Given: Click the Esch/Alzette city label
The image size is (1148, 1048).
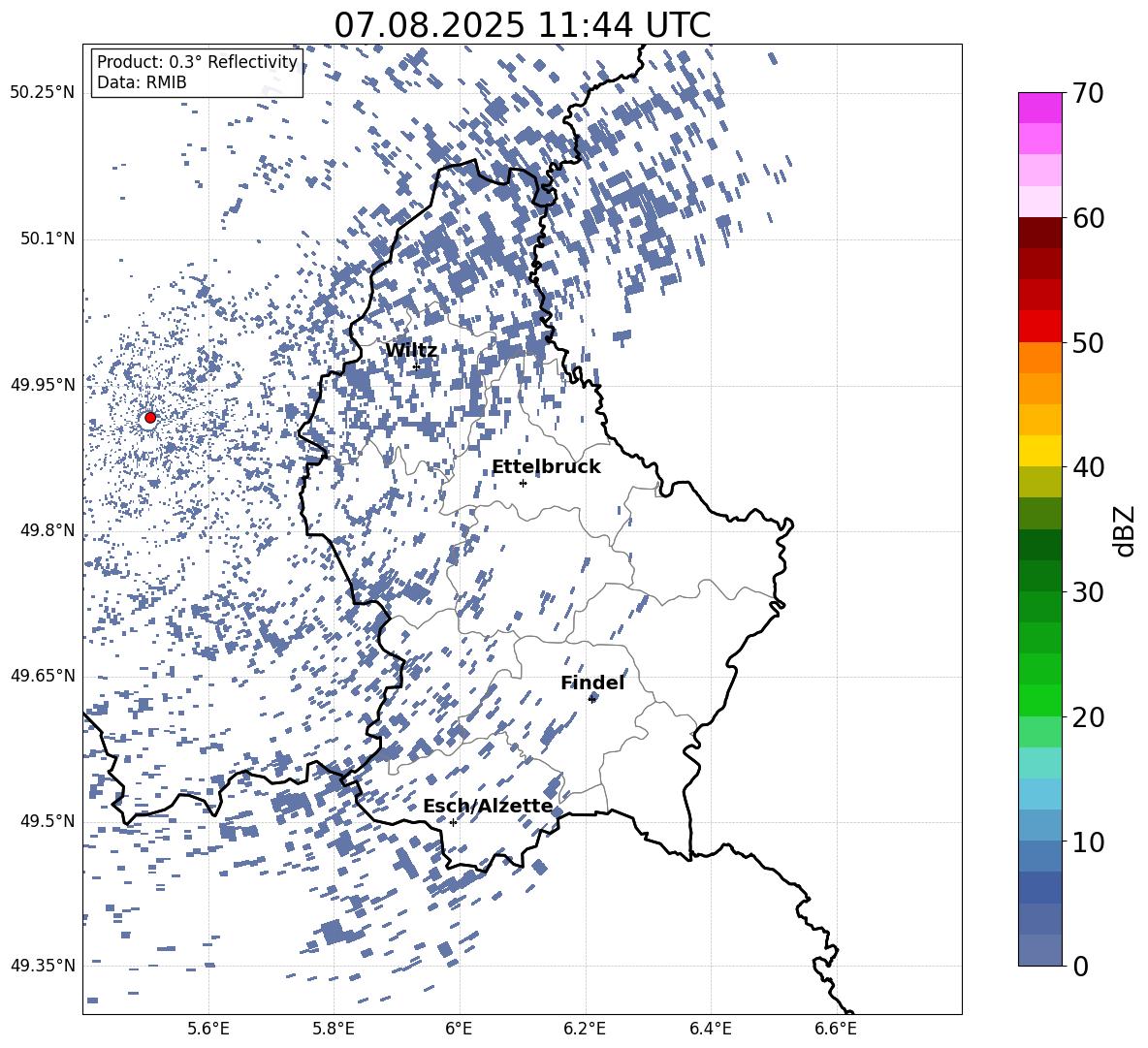Looking at the screenshot, I should tap(488, 806).
